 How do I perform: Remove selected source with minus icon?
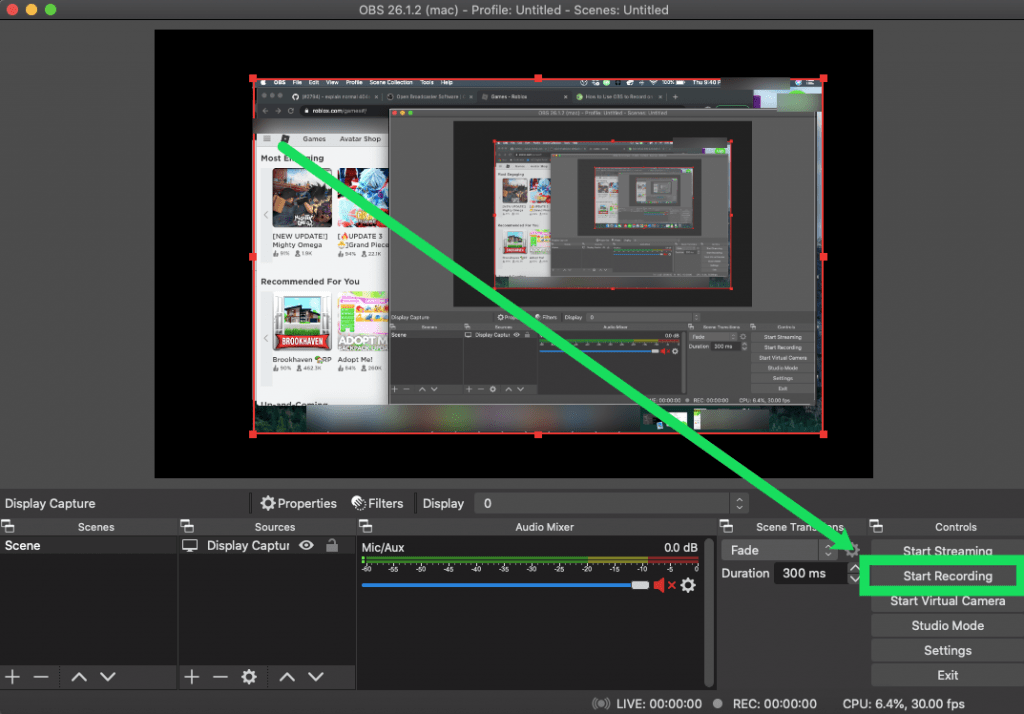point(220,677)
